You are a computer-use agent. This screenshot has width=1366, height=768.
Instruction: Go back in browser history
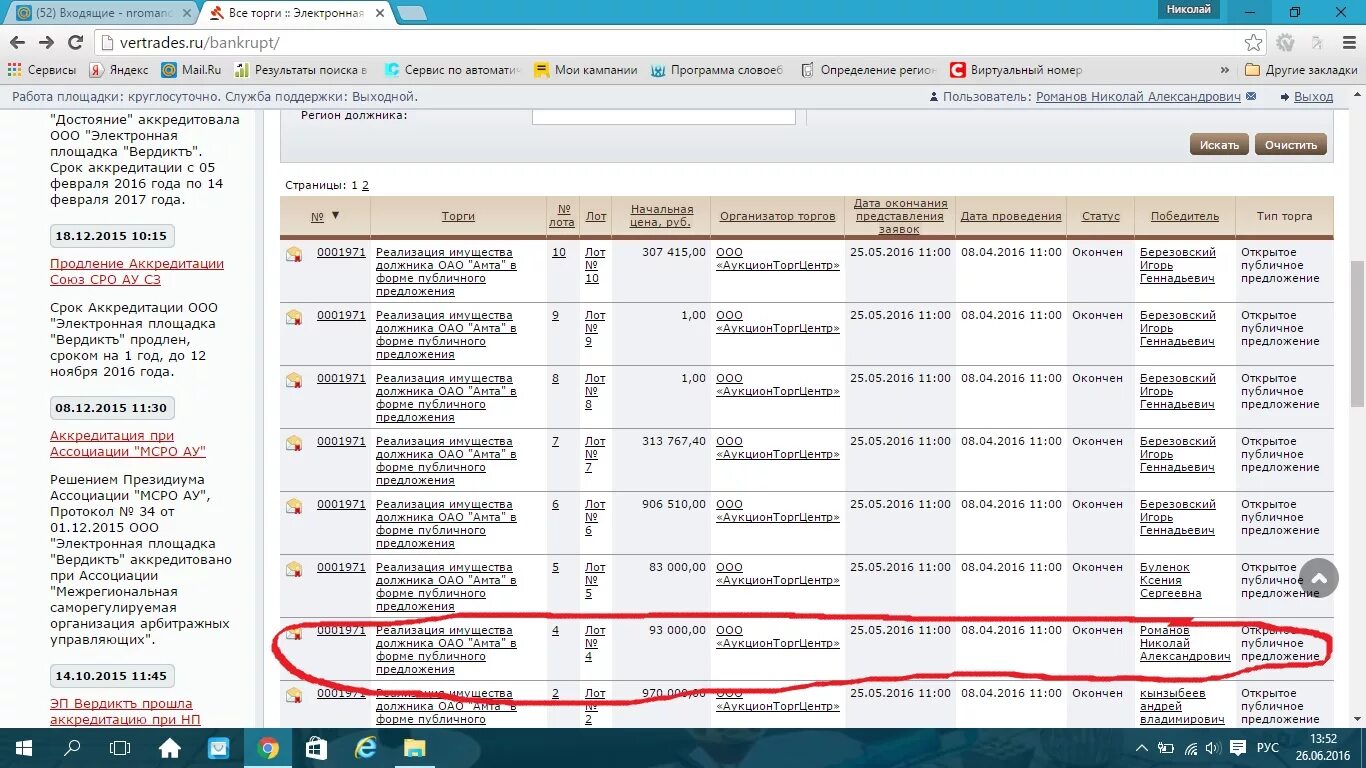click(x=17, y=43)
